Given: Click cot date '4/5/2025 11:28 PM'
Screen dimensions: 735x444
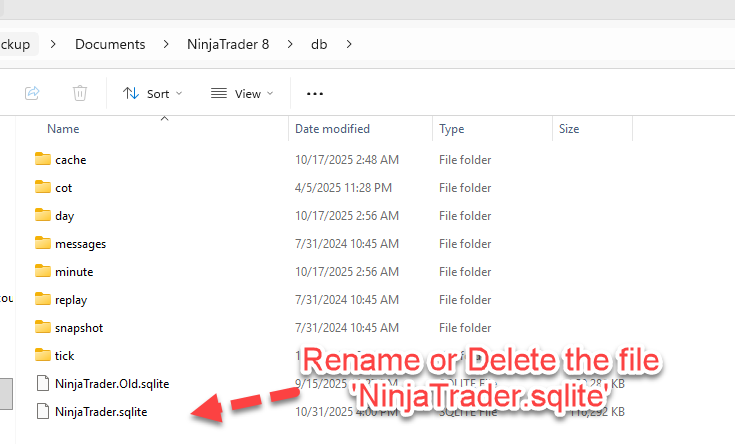Looking at the screenshot, I should (x=343, y=188).
